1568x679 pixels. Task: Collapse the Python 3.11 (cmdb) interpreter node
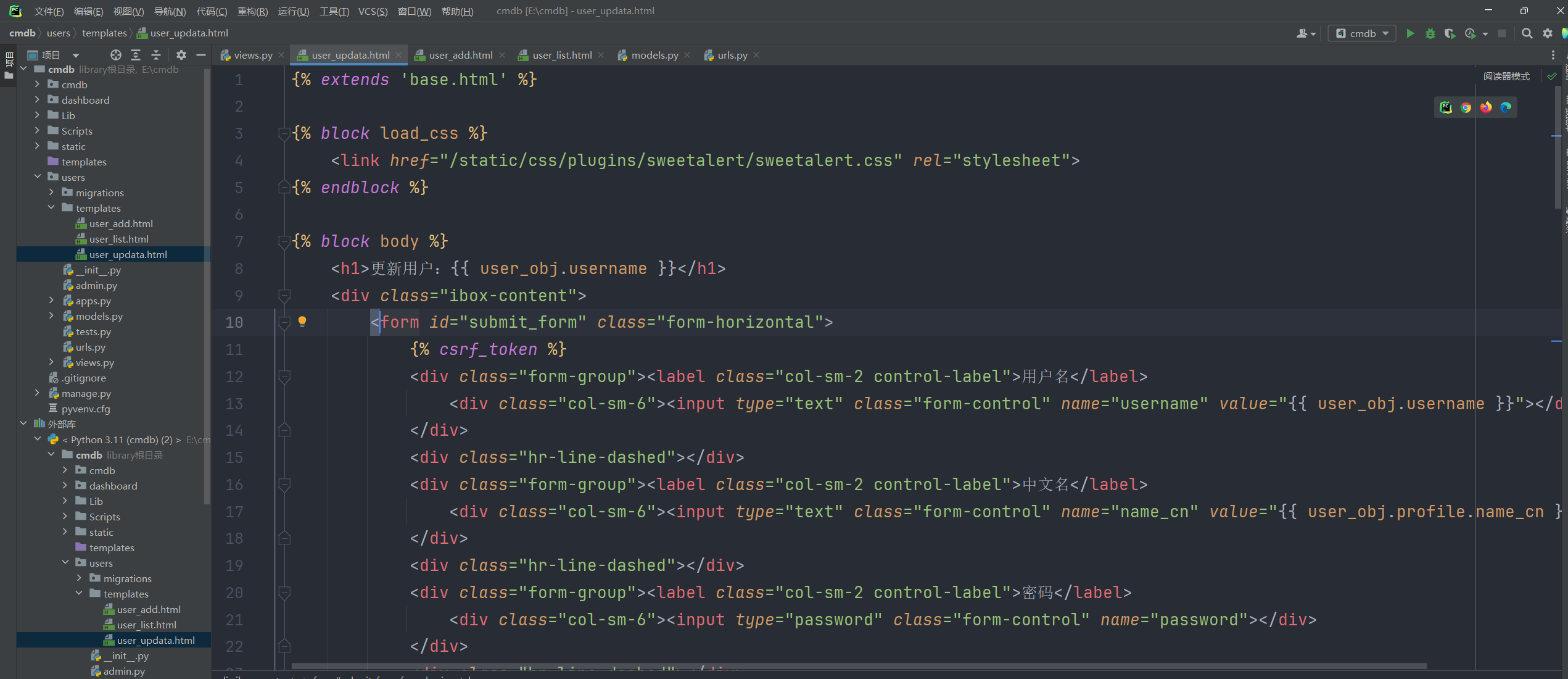(37, 439)
